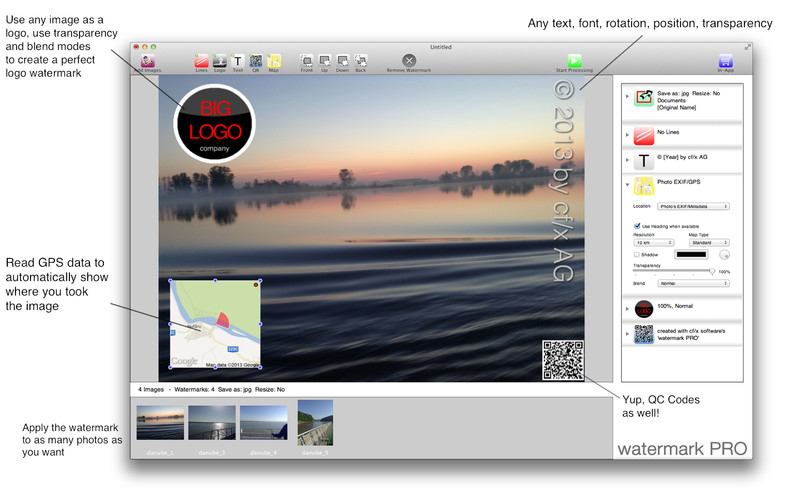
Task: Open the Blend mode dropdown
Action: 693,283
